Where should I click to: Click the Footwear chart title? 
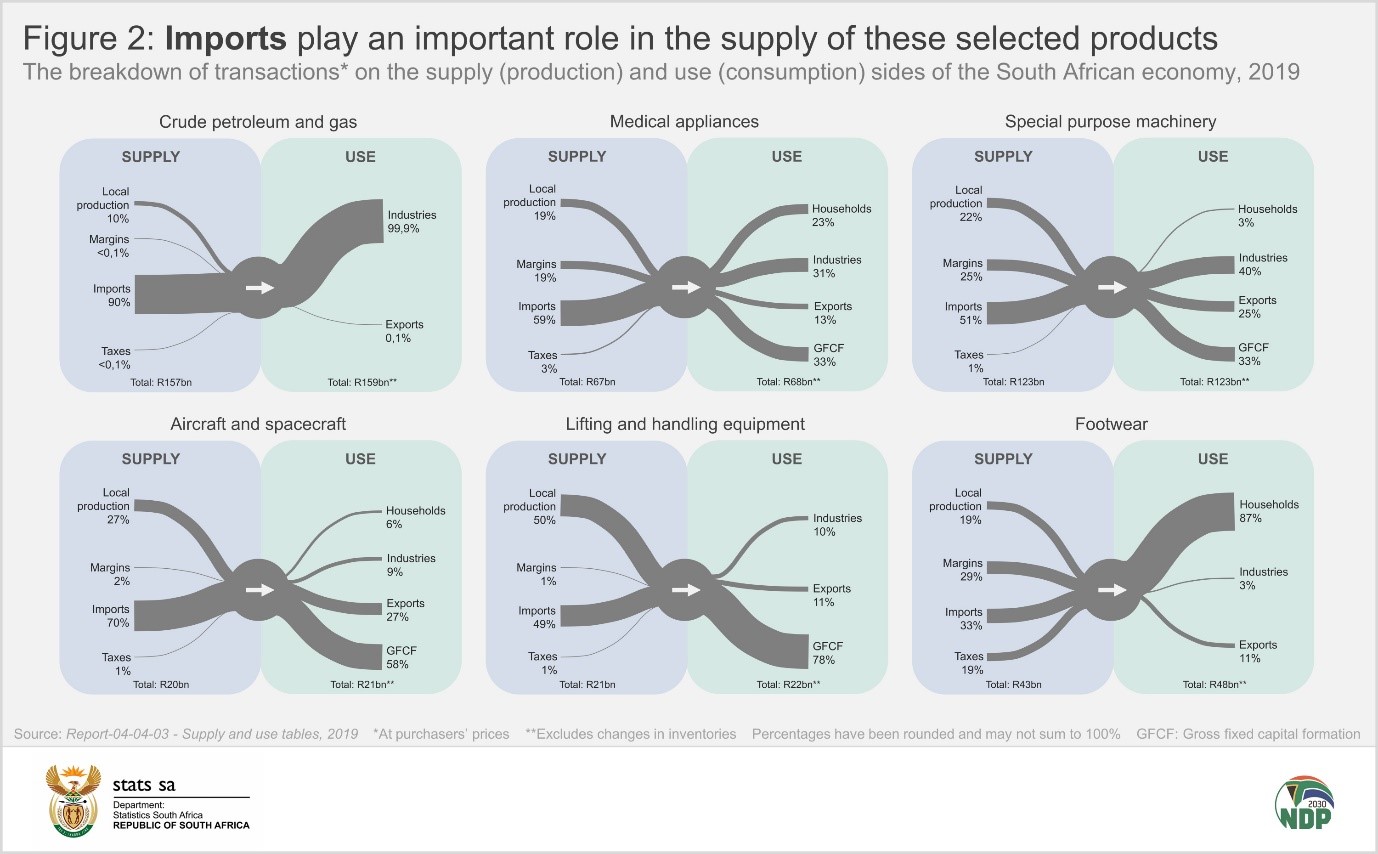tap(1111, 425)
